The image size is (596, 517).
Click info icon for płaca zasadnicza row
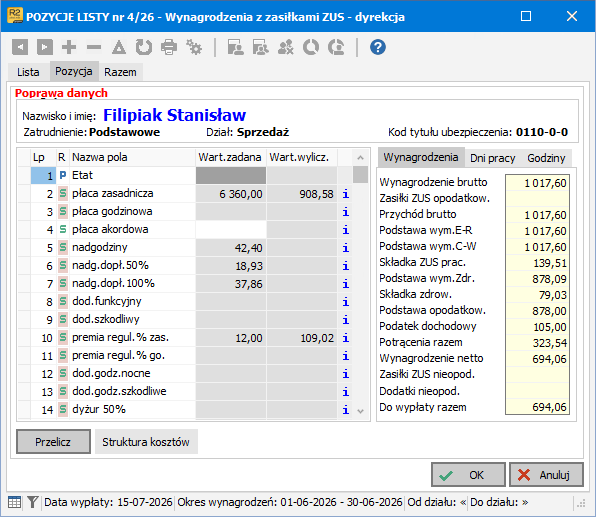click(x=345, y=194)
